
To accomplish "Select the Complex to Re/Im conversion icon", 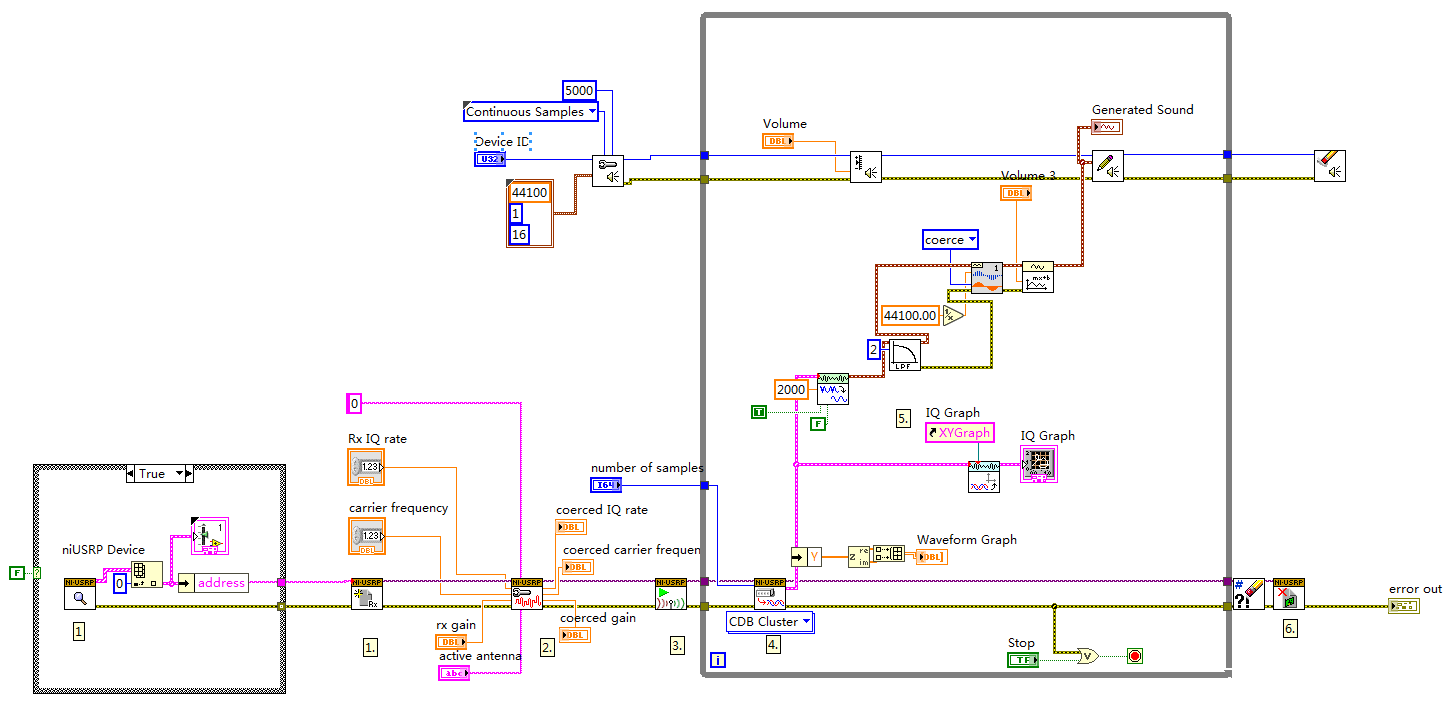I will [x=857, y=555].
